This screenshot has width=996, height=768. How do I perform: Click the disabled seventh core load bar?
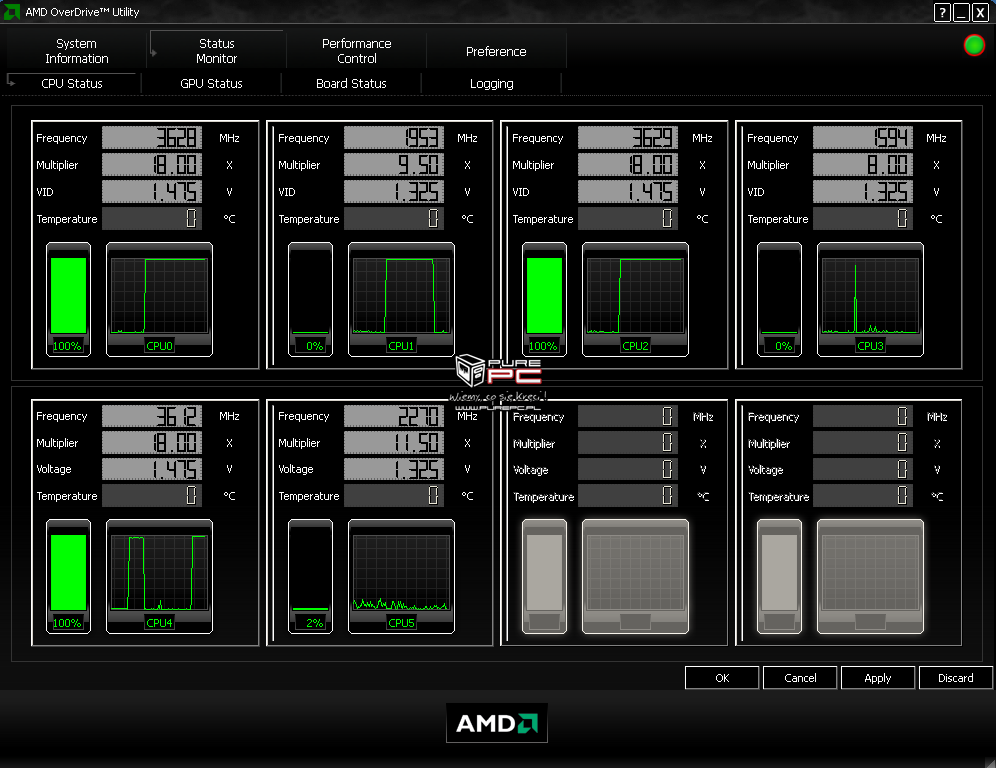pos(544,577)
